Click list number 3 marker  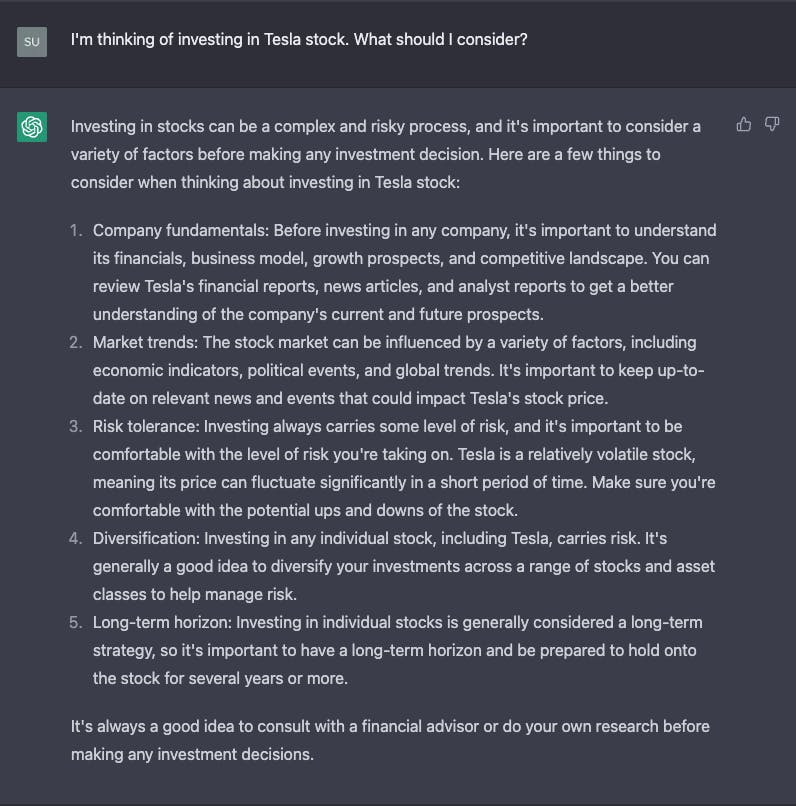coord(76,427)
